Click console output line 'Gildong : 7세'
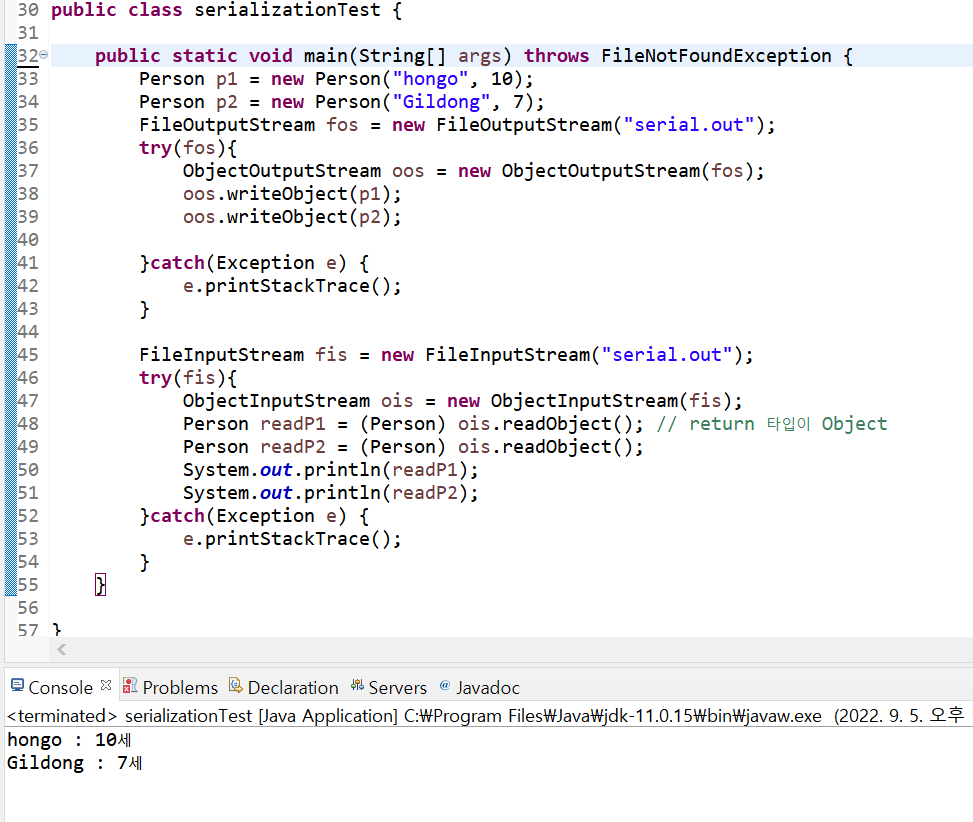This screenshot has width=973, height=822. click(75, 763)
